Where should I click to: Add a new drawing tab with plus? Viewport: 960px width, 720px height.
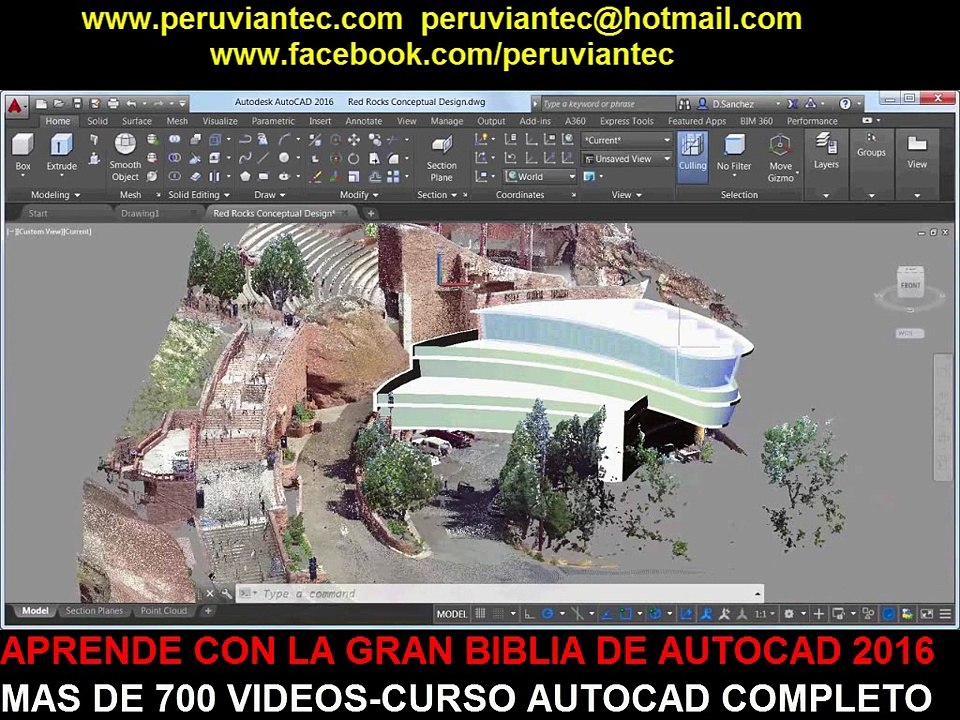coord(370,213)
